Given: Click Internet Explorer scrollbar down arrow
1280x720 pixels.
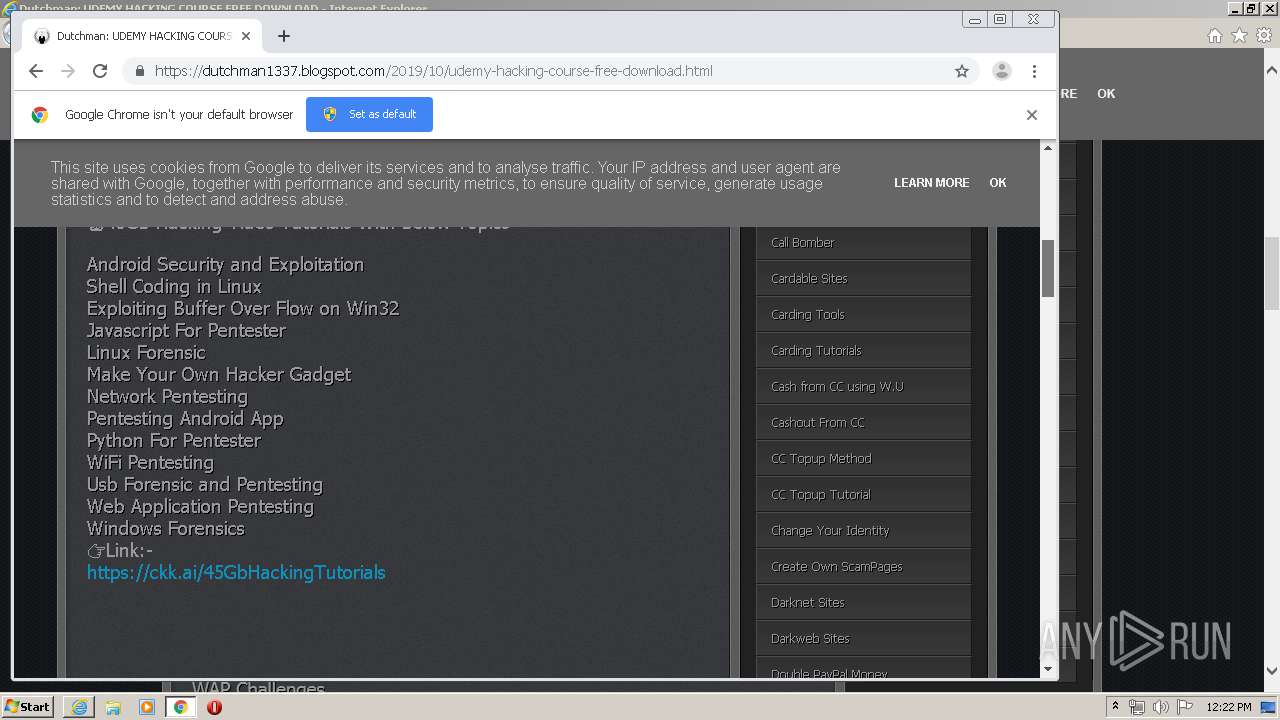Looking at the screenshot, I should tap(1272, 672).
